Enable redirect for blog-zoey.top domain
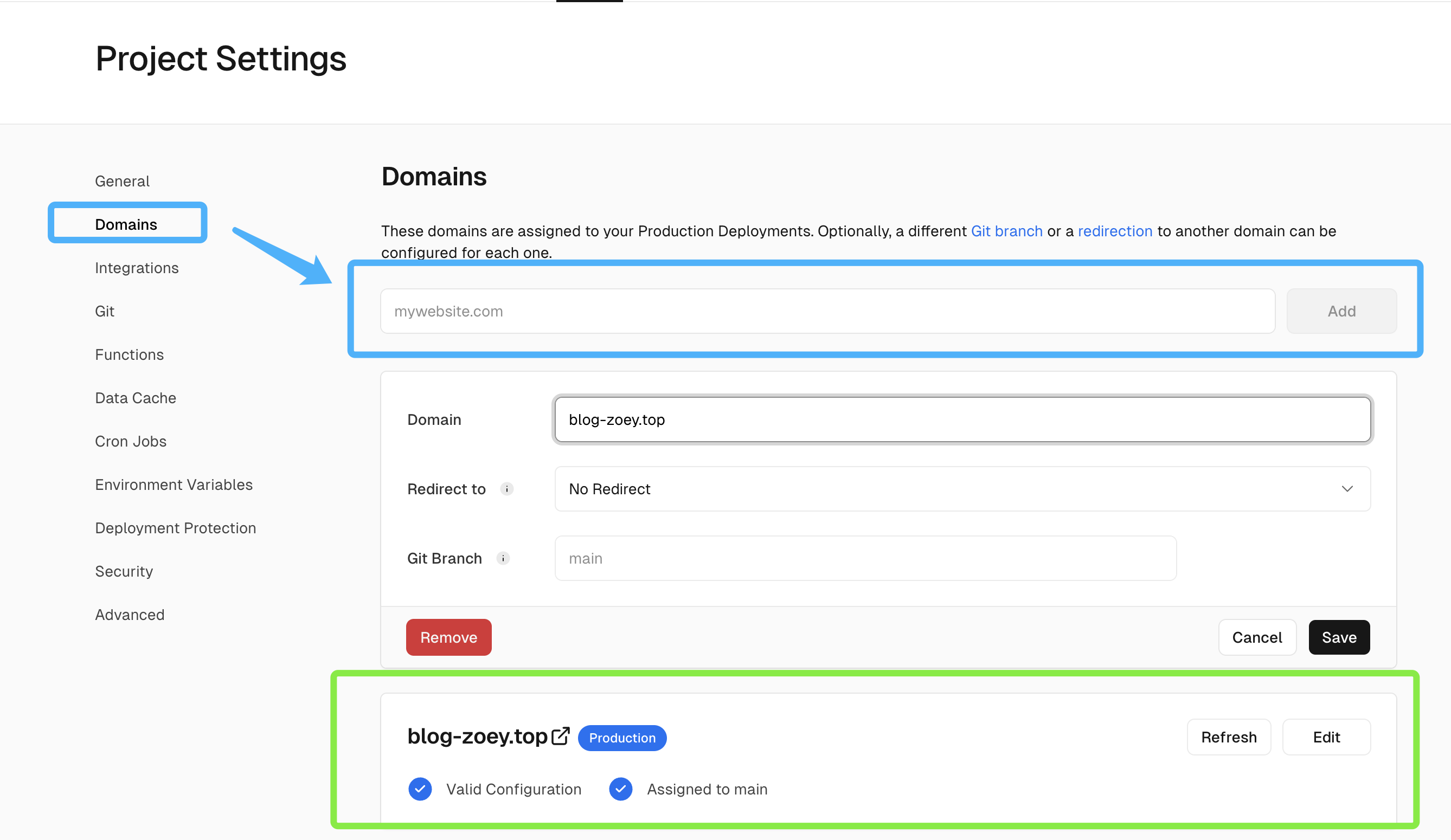Image resolution: width=1451 pixels, height=840 pixels. pyautogui.click(x=963, y=489)
